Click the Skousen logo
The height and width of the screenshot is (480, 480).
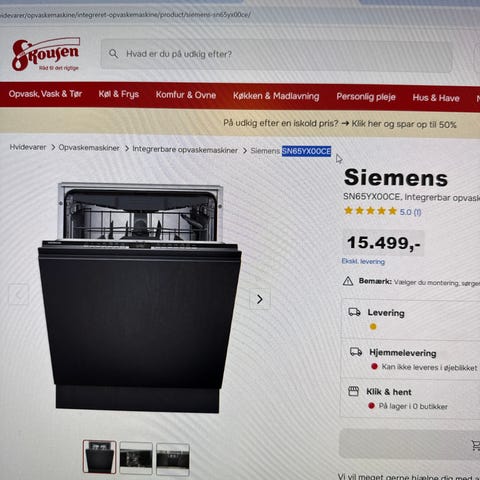point(46,54)
